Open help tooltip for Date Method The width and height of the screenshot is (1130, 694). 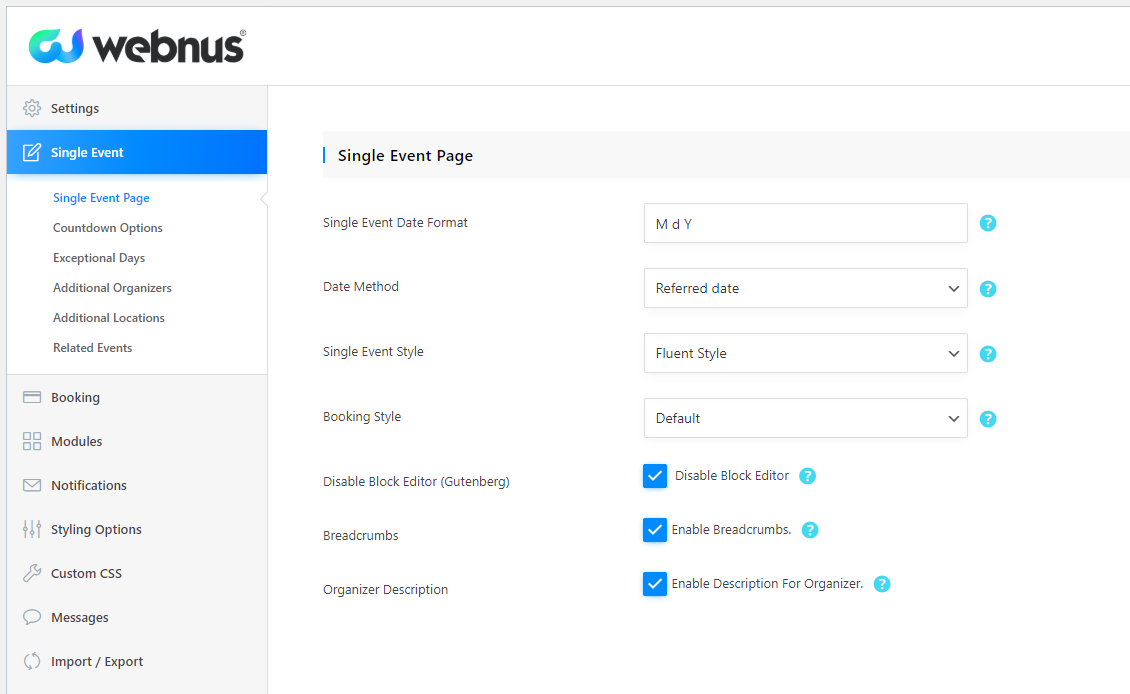pos(988,289)
